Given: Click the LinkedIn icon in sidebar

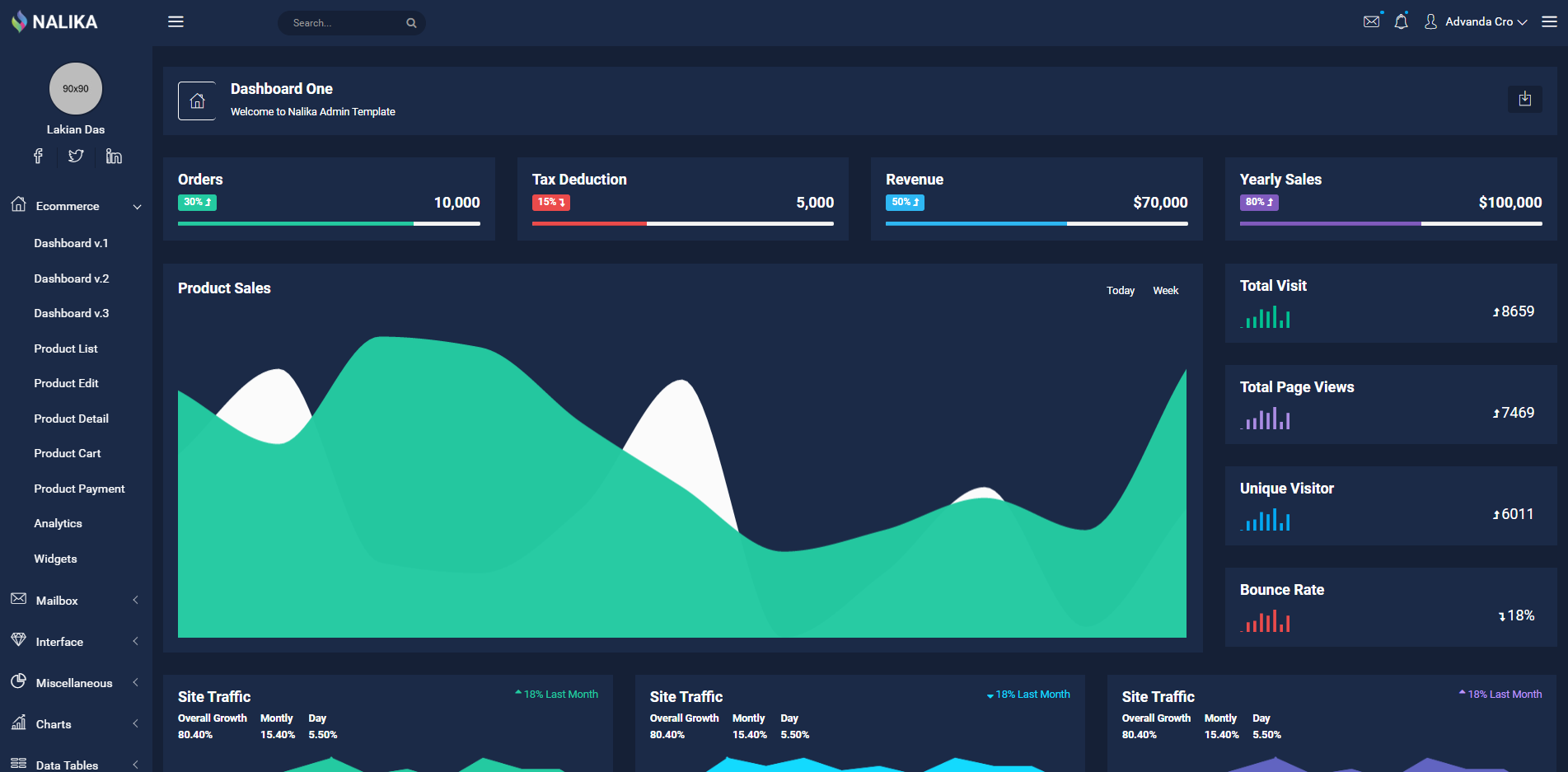Looking at the screenshot, I should click(x=114, y=157).
